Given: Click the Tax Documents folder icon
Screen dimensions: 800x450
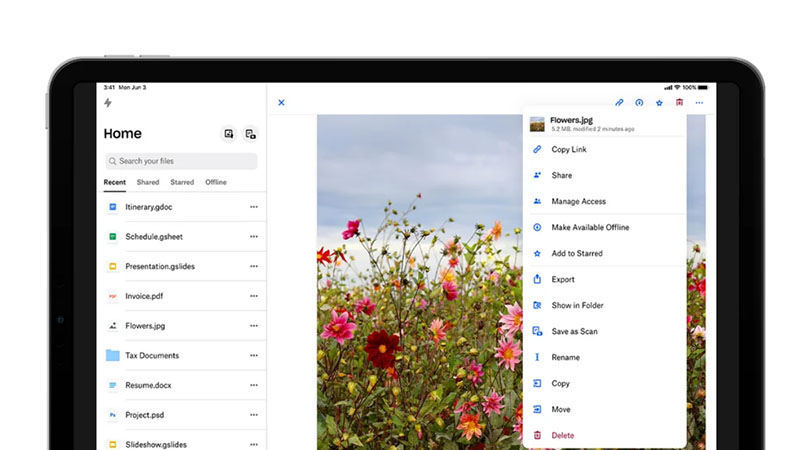Looking at the screenshot, I should click(113, 355).
